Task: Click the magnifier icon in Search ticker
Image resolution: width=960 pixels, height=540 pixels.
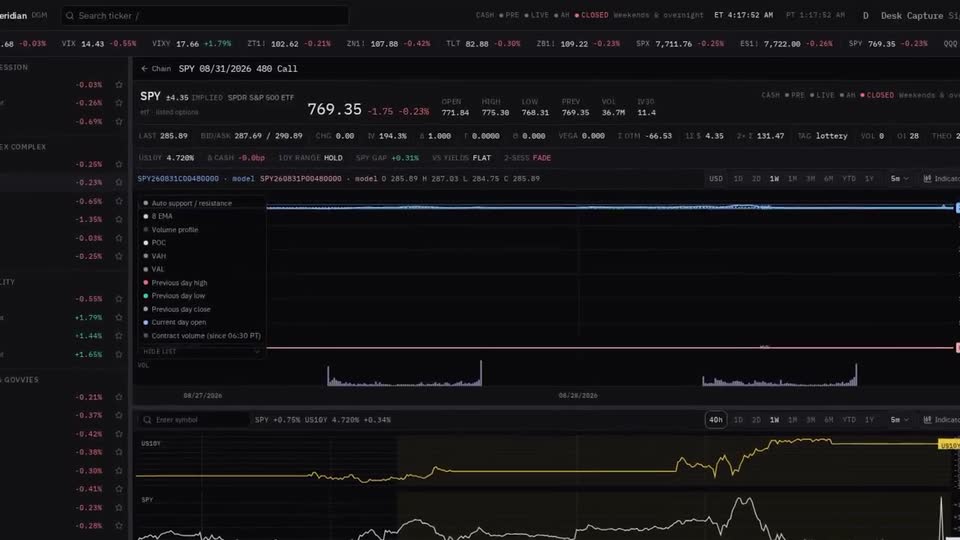Action: coord(70,15)
